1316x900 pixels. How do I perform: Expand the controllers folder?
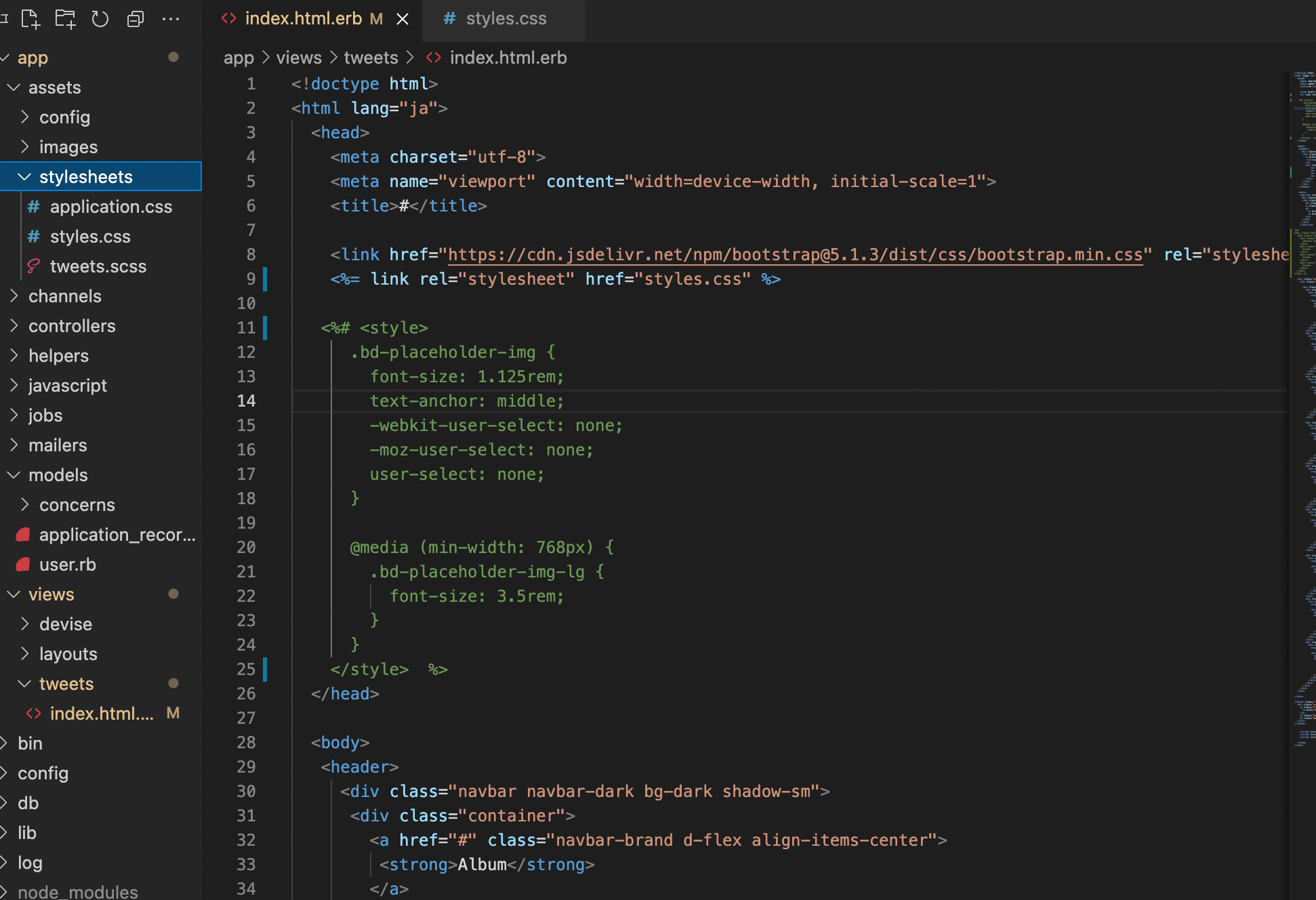[x=14, y=326]
